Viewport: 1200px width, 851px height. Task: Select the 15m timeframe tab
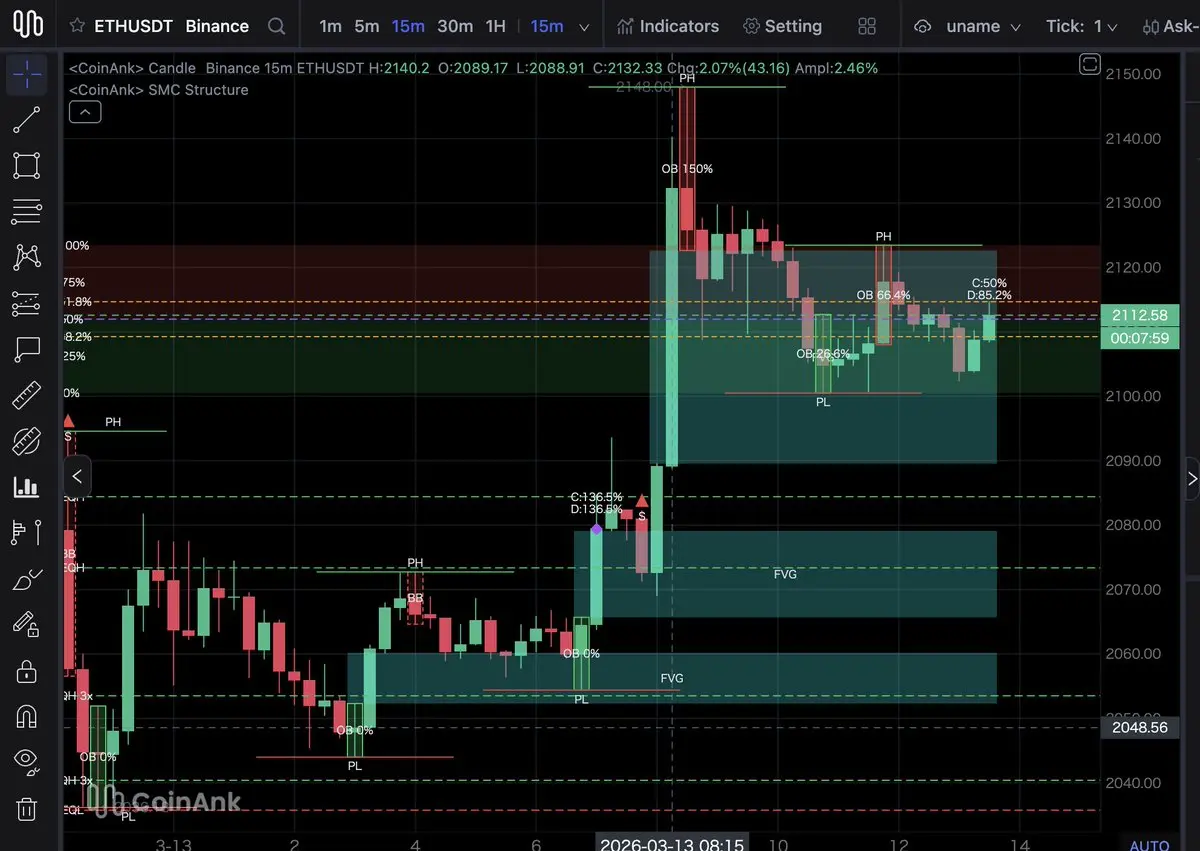click(407, 26)
